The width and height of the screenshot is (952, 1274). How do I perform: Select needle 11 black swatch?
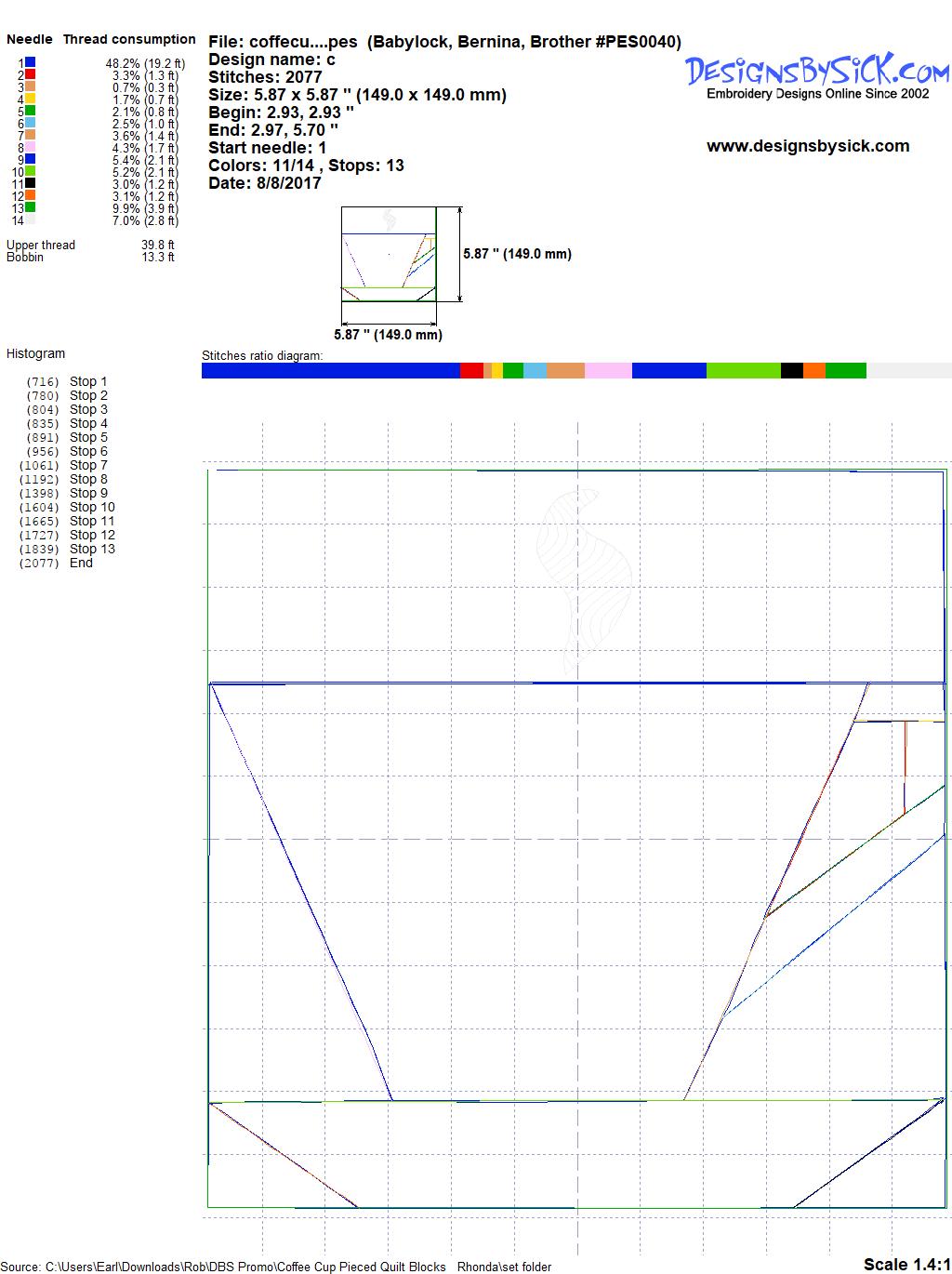pos(31,183)
